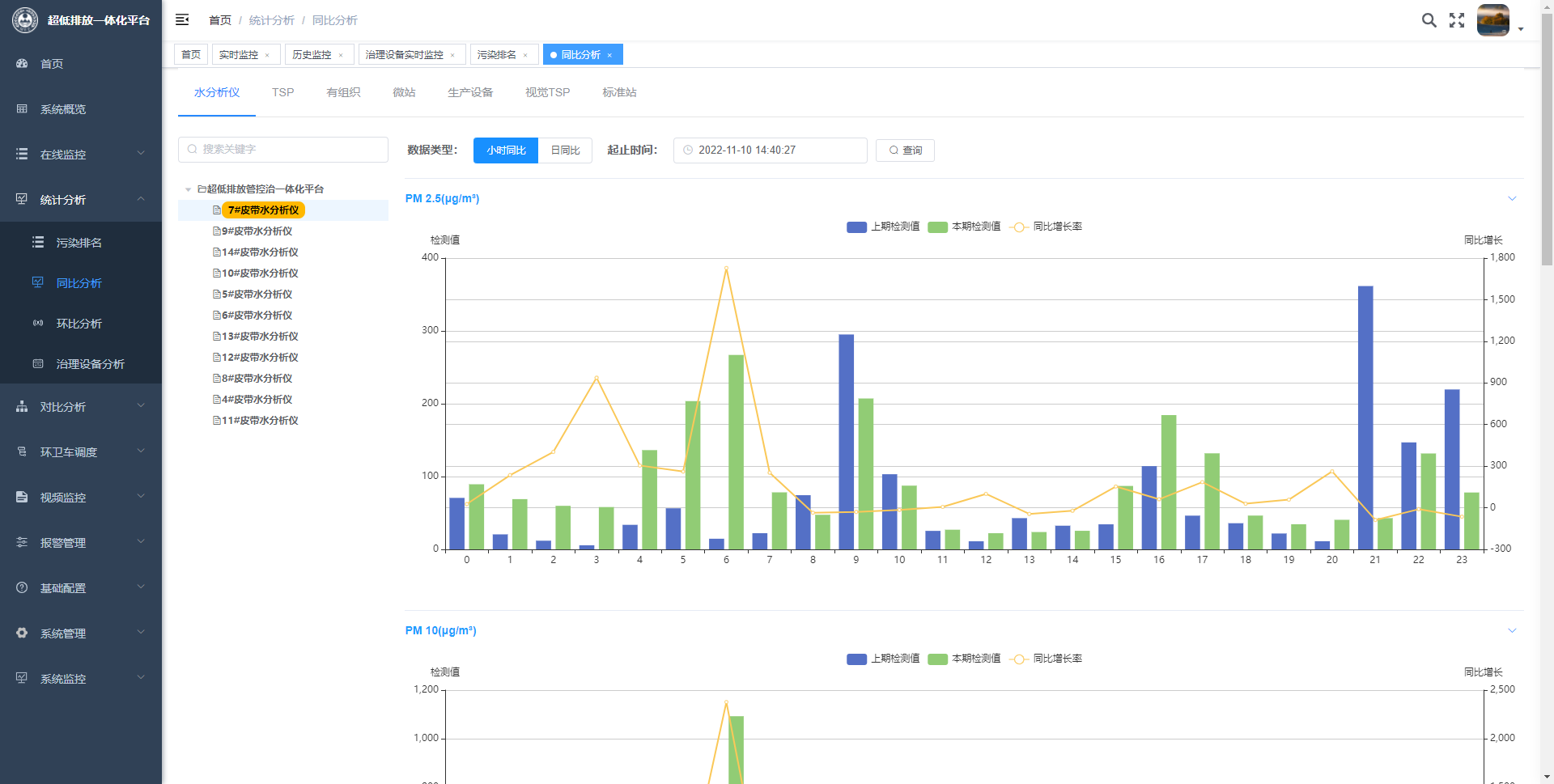Click the 查询 button
The image size is (1554, 784).
coord(905,150)
